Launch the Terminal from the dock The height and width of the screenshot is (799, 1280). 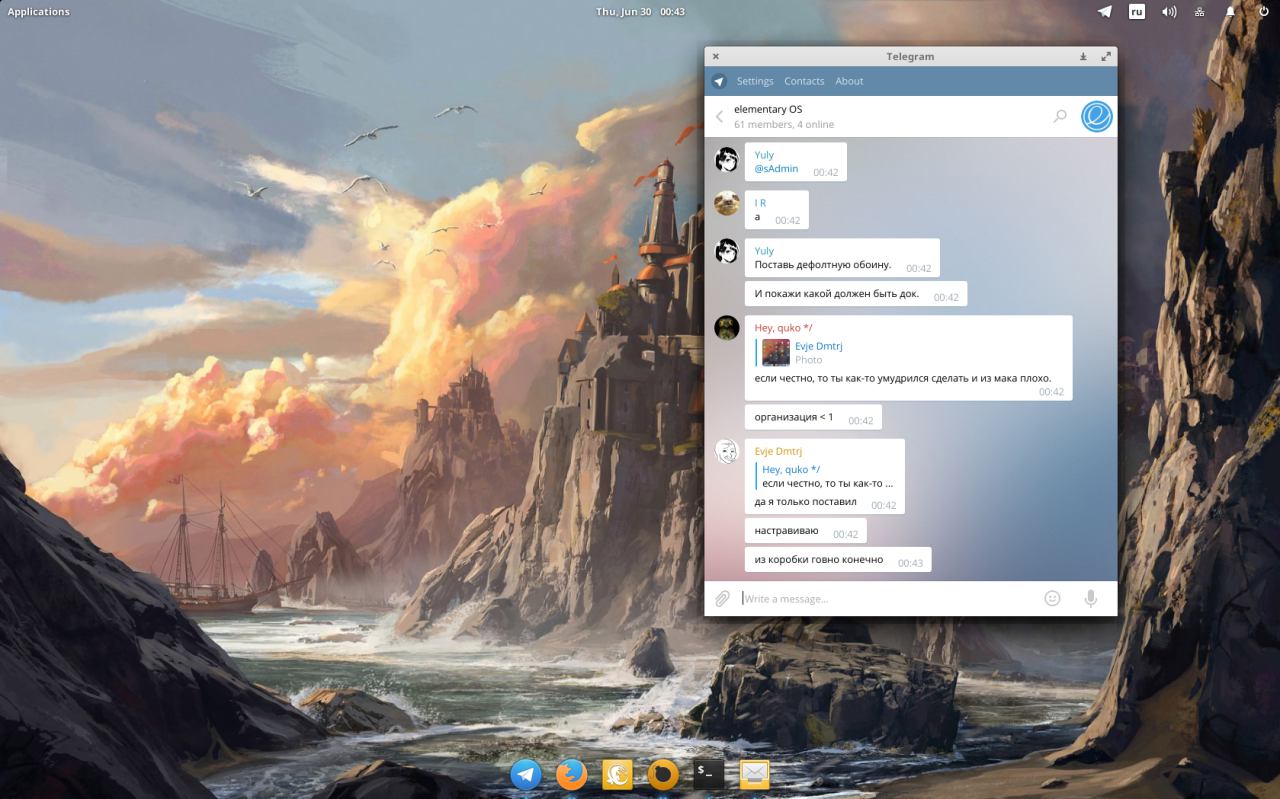(709, 774)
